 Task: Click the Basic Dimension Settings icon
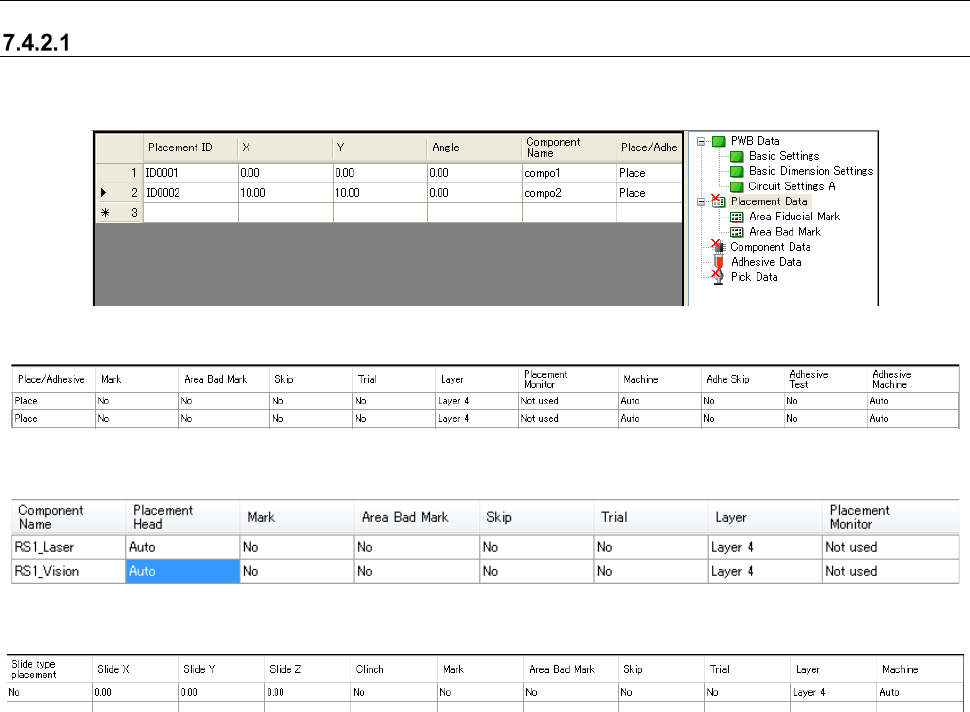[x=737, y=171]
